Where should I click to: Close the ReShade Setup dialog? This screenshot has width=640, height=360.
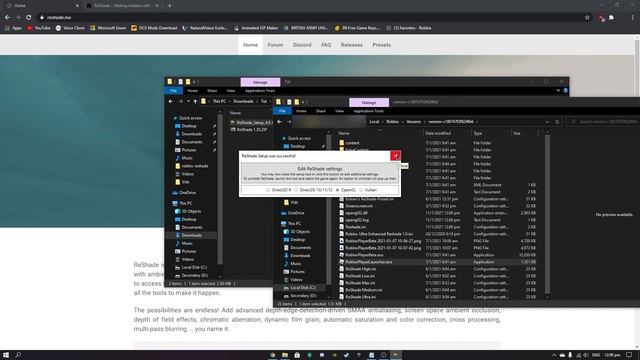395,156
